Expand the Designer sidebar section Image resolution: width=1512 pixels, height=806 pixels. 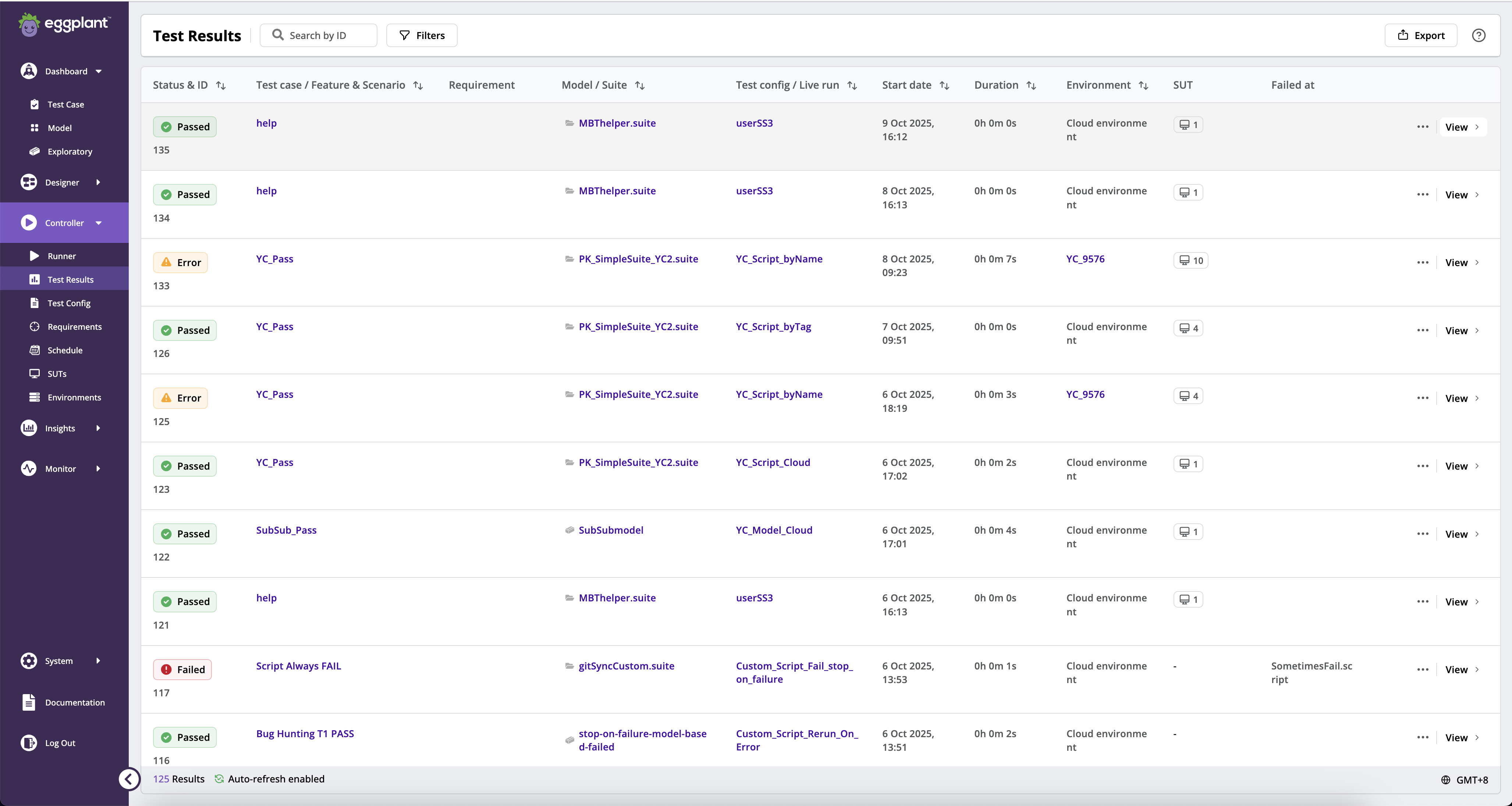[x=98, y=182]
